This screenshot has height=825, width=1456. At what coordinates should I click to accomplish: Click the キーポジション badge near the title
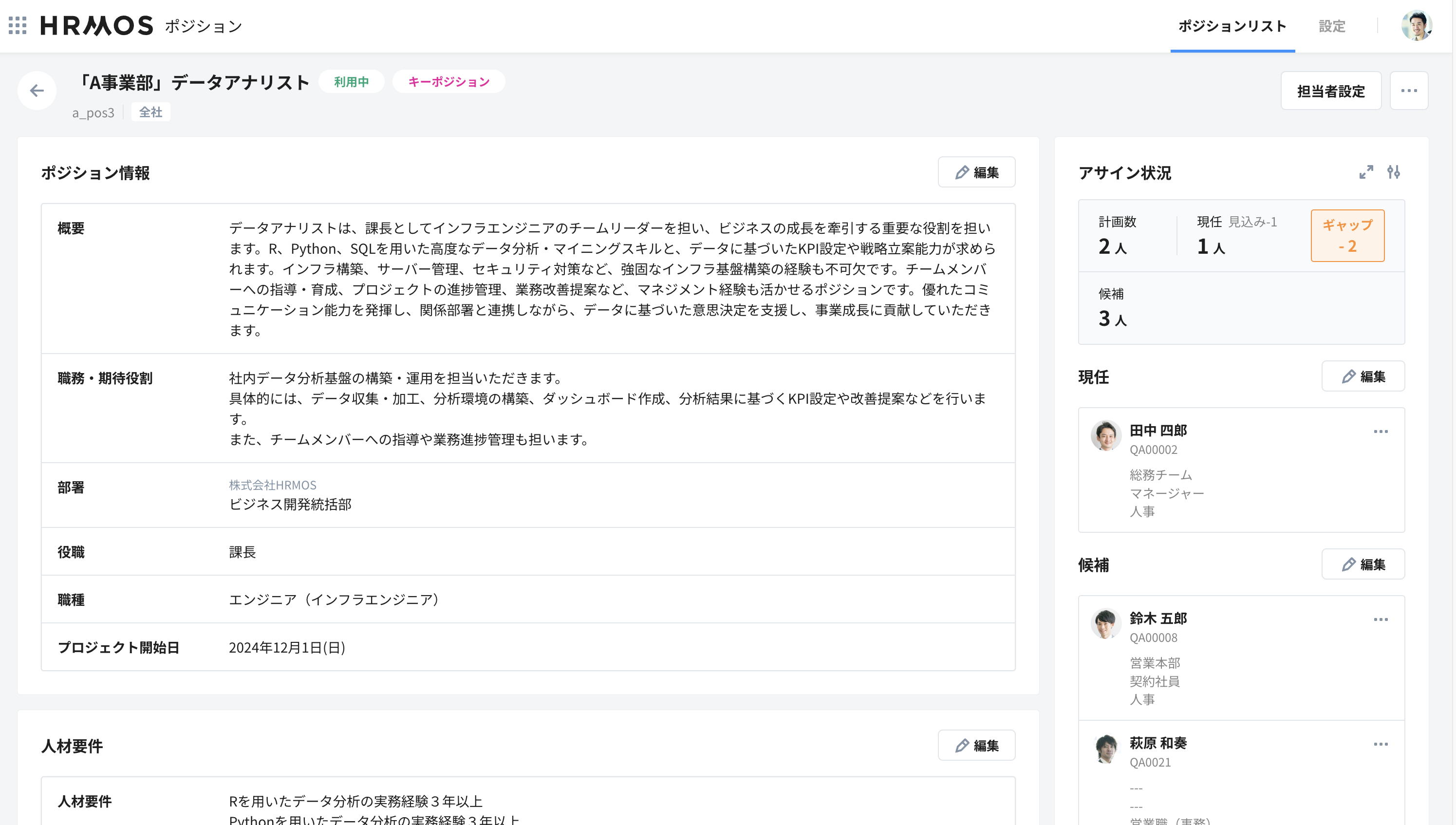coord(448,81)
